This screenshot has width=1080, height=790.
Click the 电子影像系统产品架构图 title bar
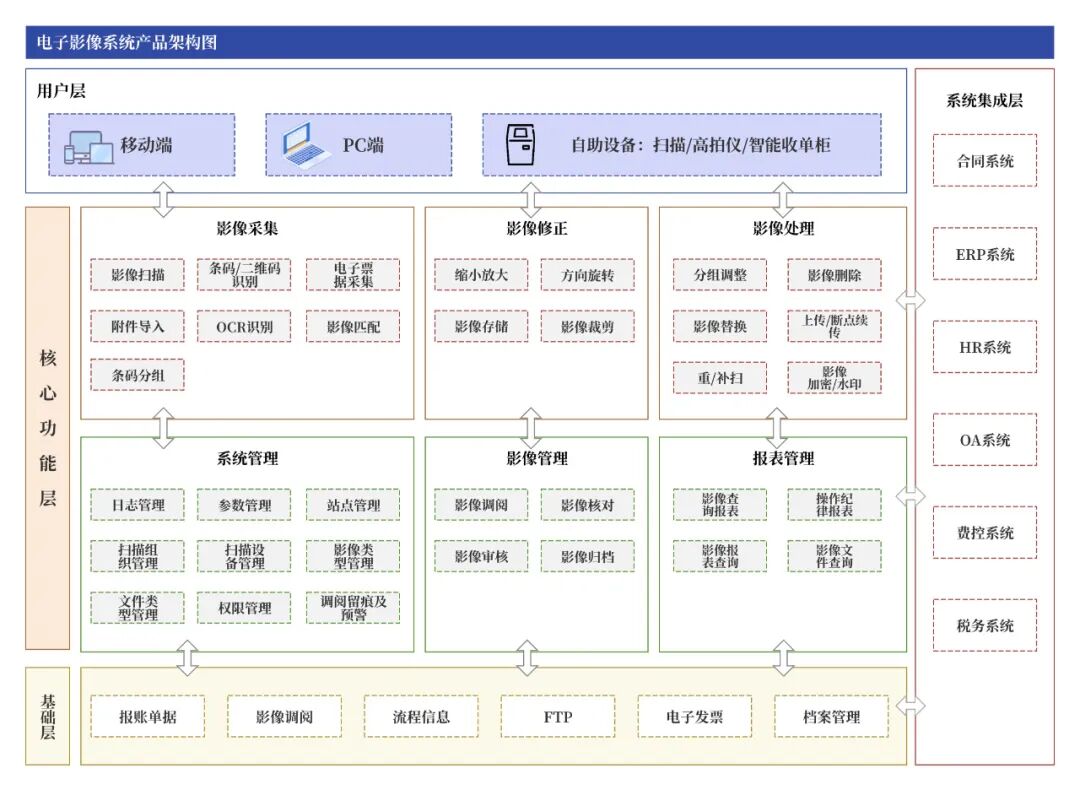point(539,42)
